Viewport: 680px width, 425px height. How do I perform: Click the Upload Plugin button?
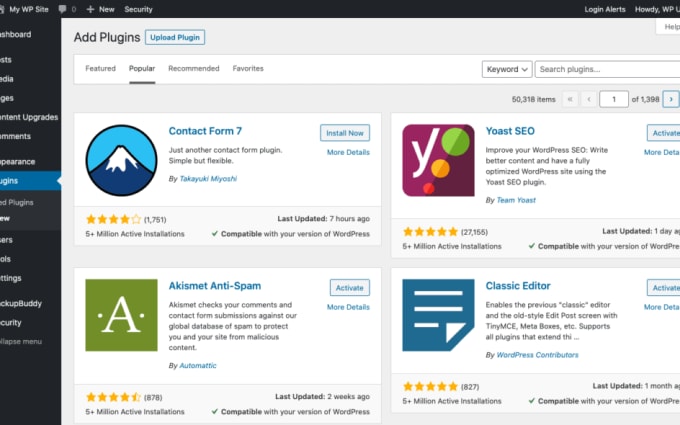point(175,37)
